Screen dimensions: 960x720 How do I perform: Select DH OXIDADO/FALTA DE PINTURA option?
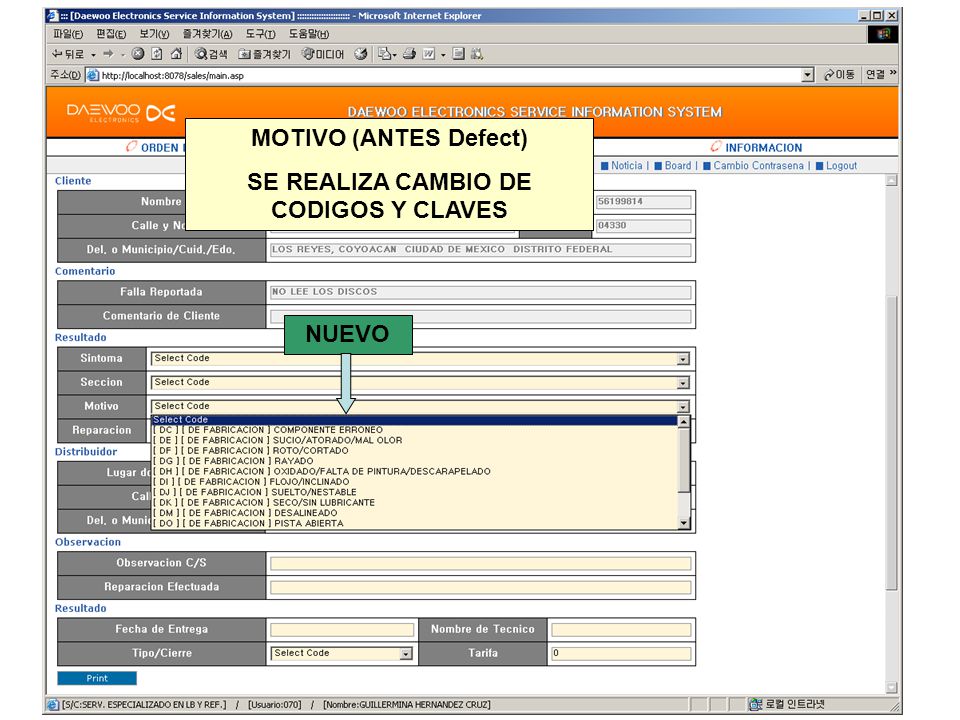pos(414,471)
